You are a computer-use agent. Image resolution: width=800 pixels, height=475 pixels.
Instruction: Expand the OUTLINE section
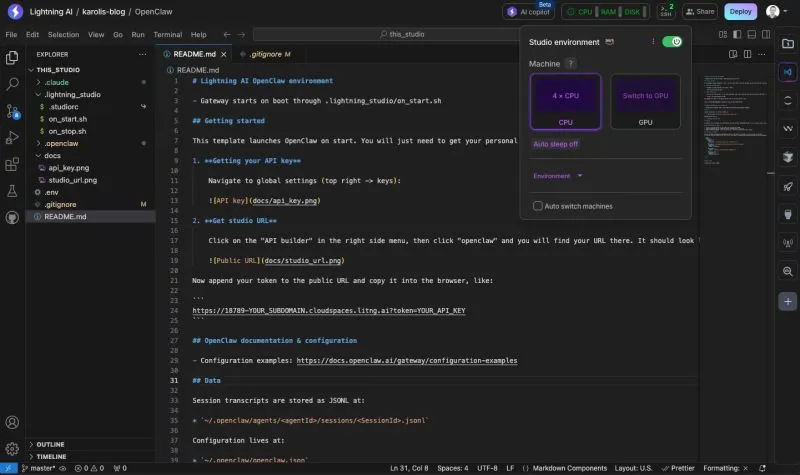point(50,444)
